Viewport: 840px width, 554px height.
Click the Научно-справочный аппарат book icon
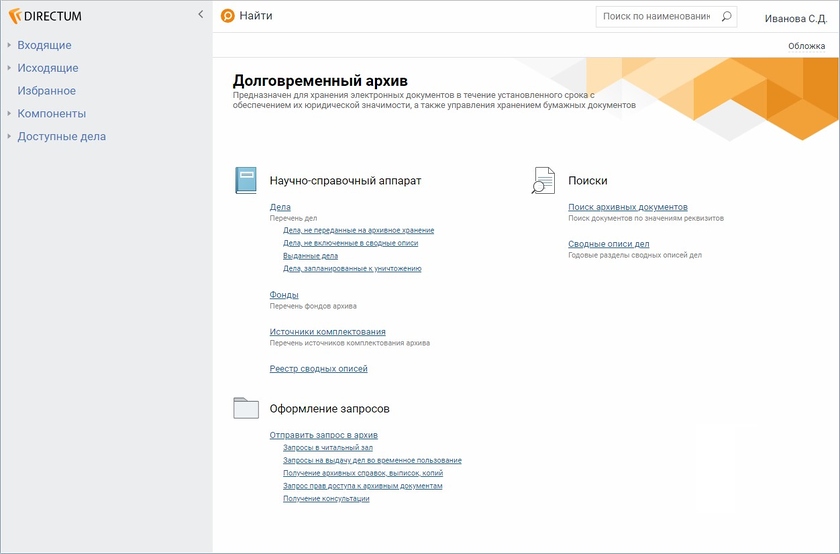pos(246,181)
